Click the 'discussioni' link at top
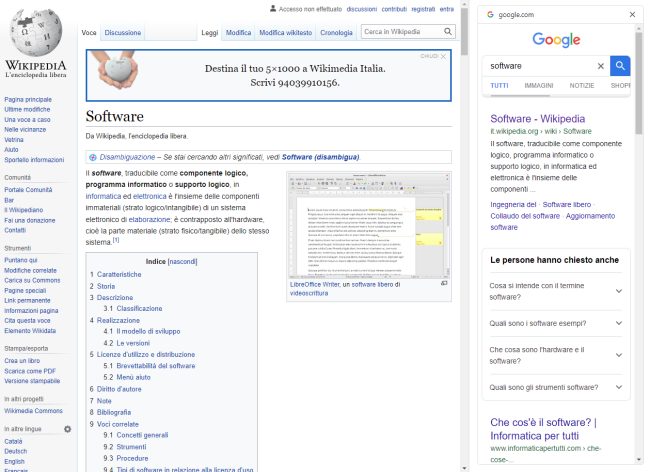650x472 pixels. point(361,9)
